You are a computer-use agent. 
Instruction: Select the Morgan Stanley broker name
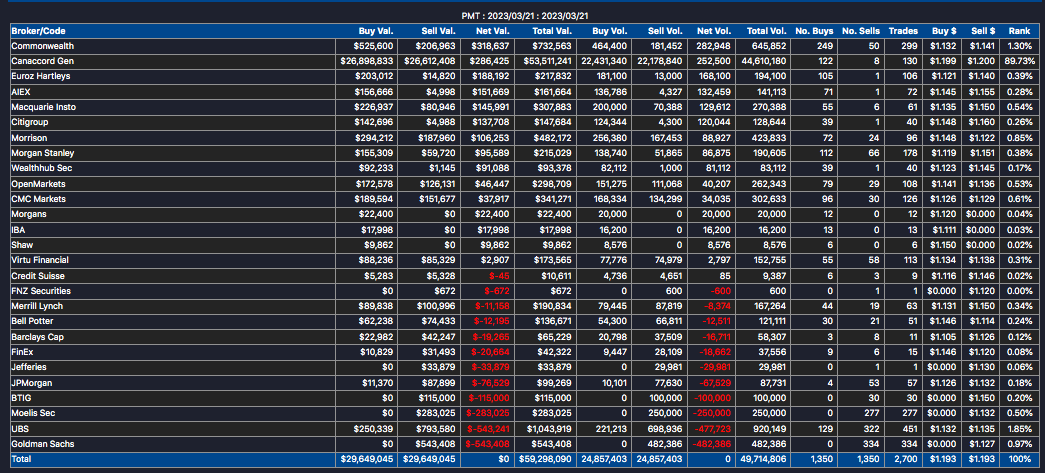tap(43, 153)
